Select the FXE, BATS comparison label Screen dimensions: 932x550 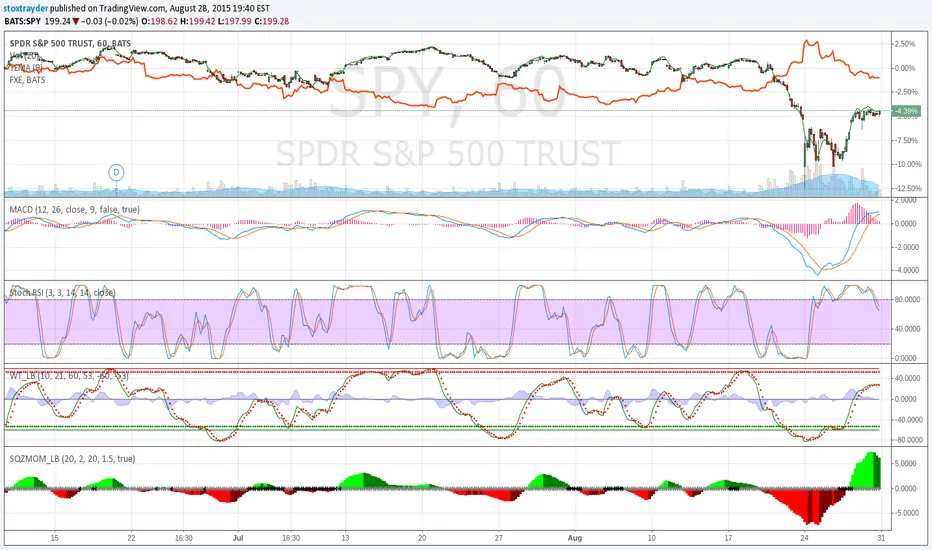(x=27, y=80)
